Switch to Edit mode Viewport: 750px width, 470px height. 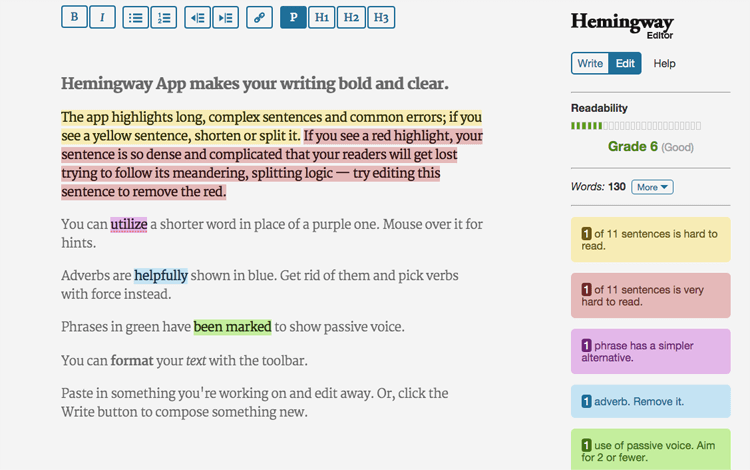tap(625, 63)
